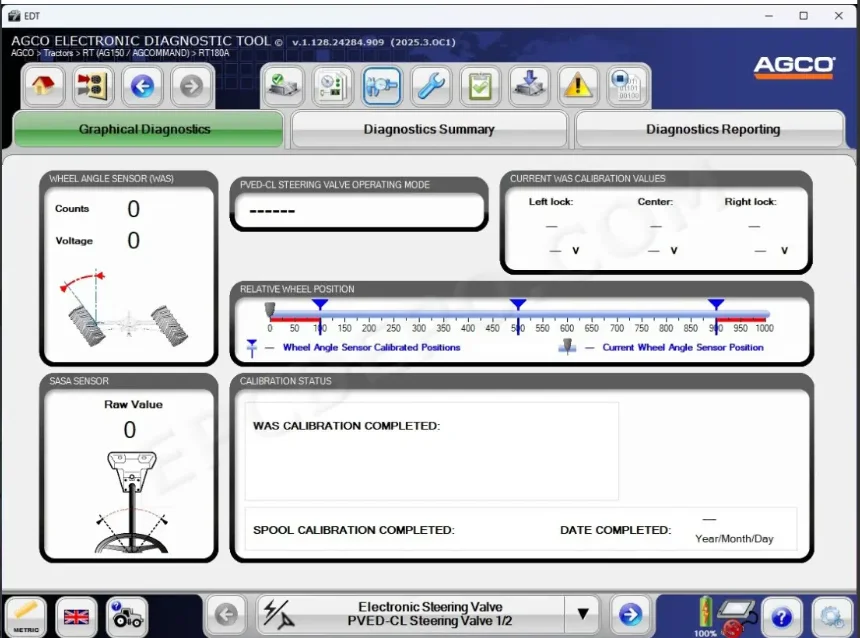Switch to Diagnostics Summary tab

[429, 129]
